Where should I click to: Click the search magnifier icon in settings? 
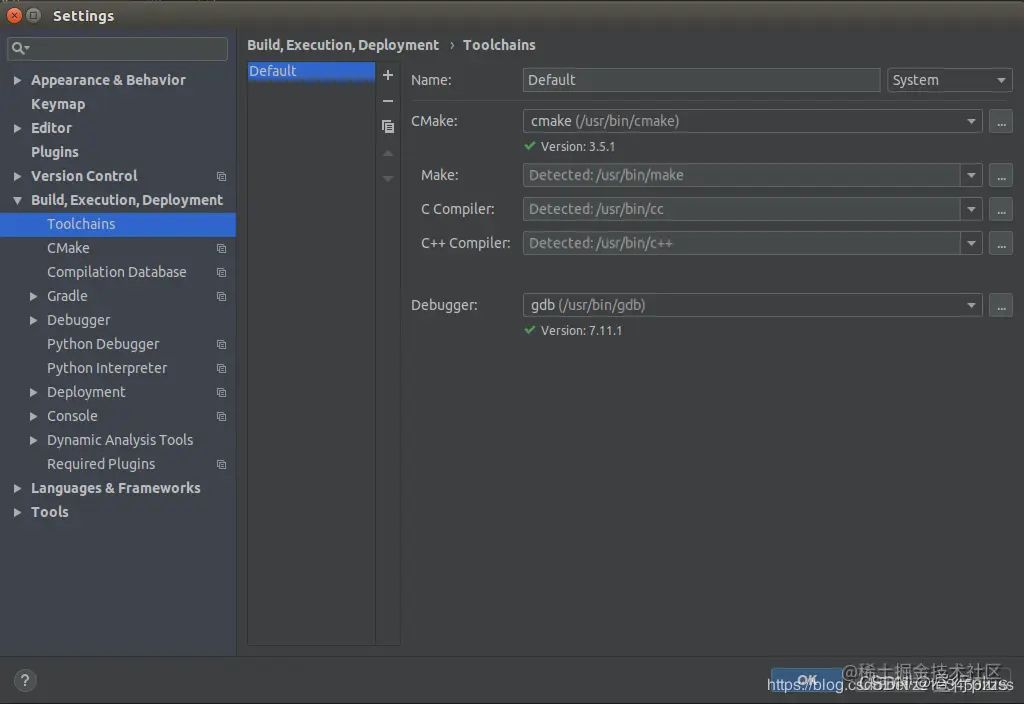pyautogui.click(x=20, y=48)
